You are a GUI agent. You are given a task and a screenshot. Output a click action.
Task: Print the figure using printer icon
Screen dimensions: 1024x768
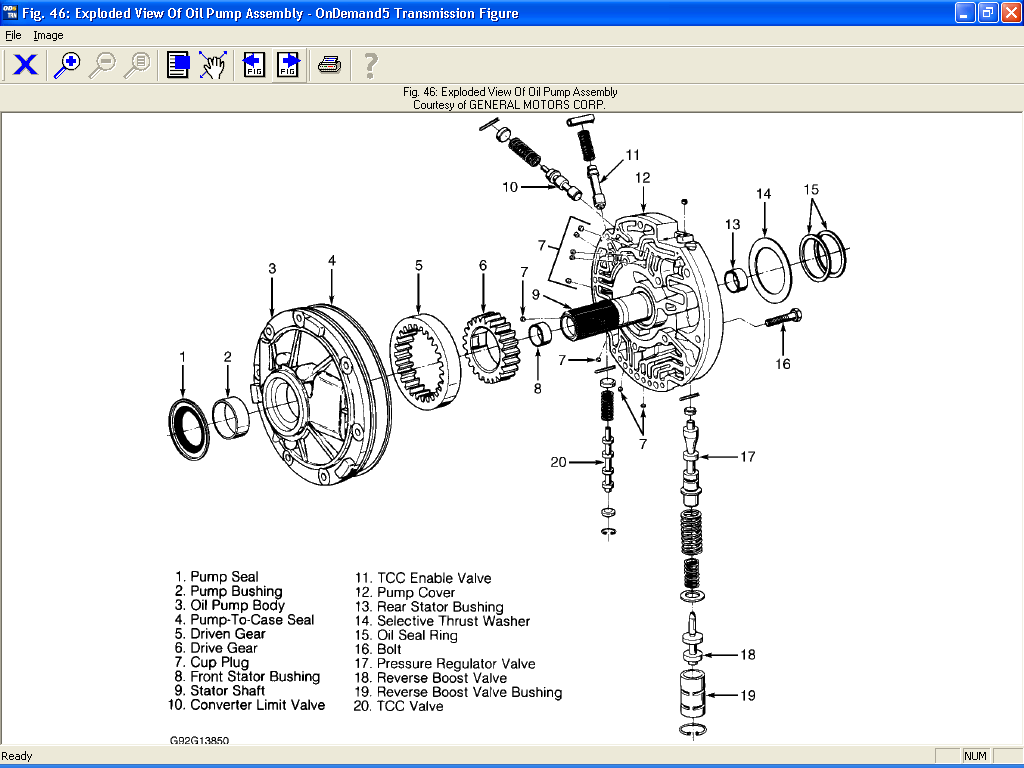[x=330, y=65]
